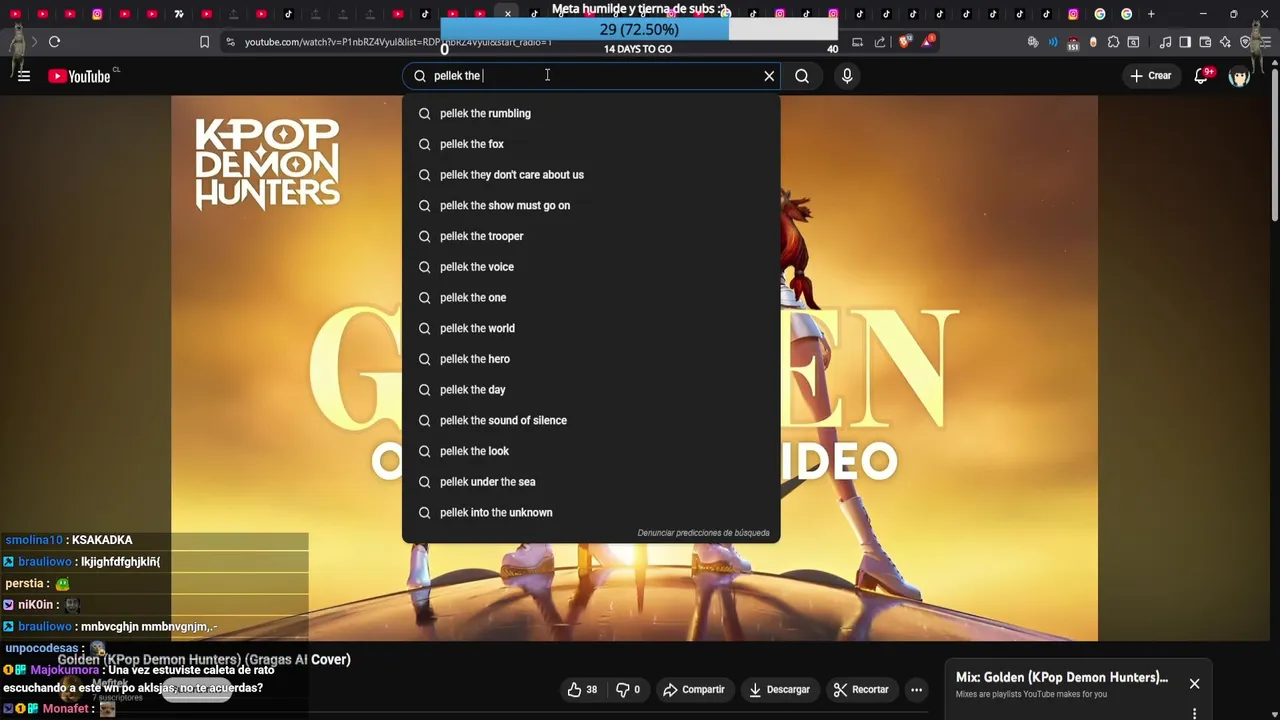The height and width of the screenshot is (720, 1280).
Task: Choose suggestion "pellek the rumbling"
Action: tap(591, 113)
